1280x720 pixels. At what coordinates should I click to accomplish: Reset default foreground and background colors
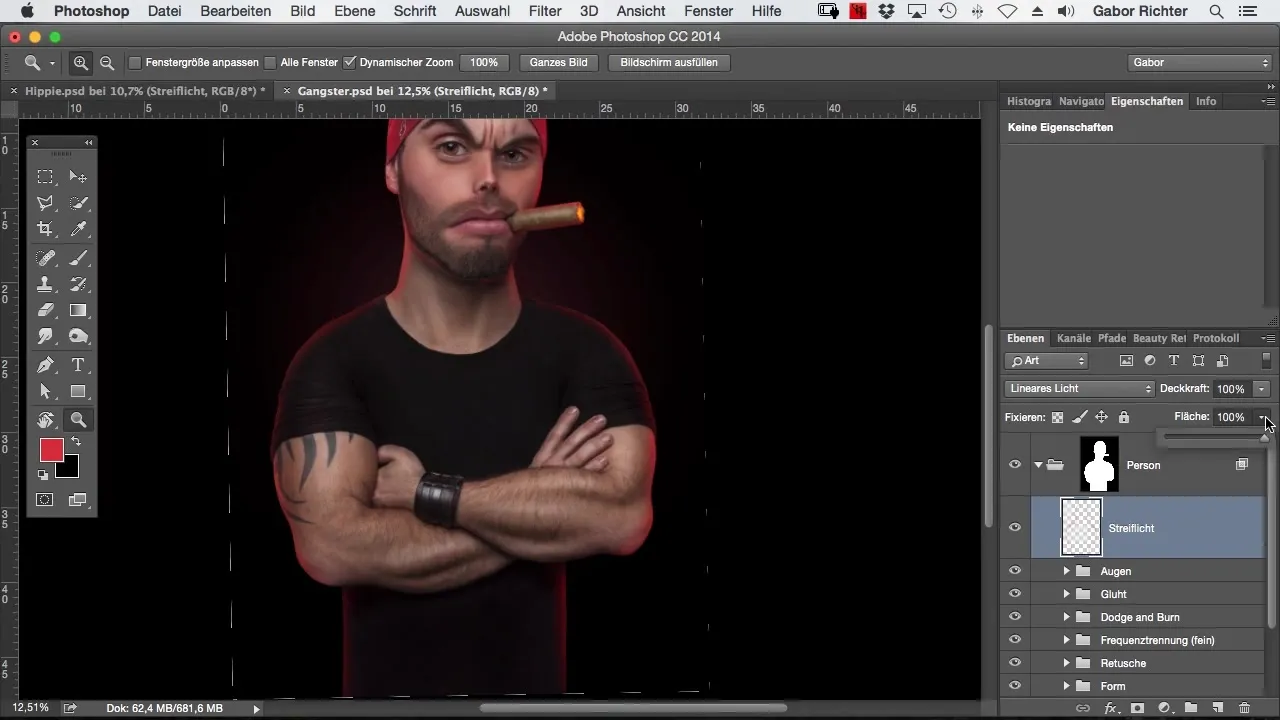pos(43,475)
